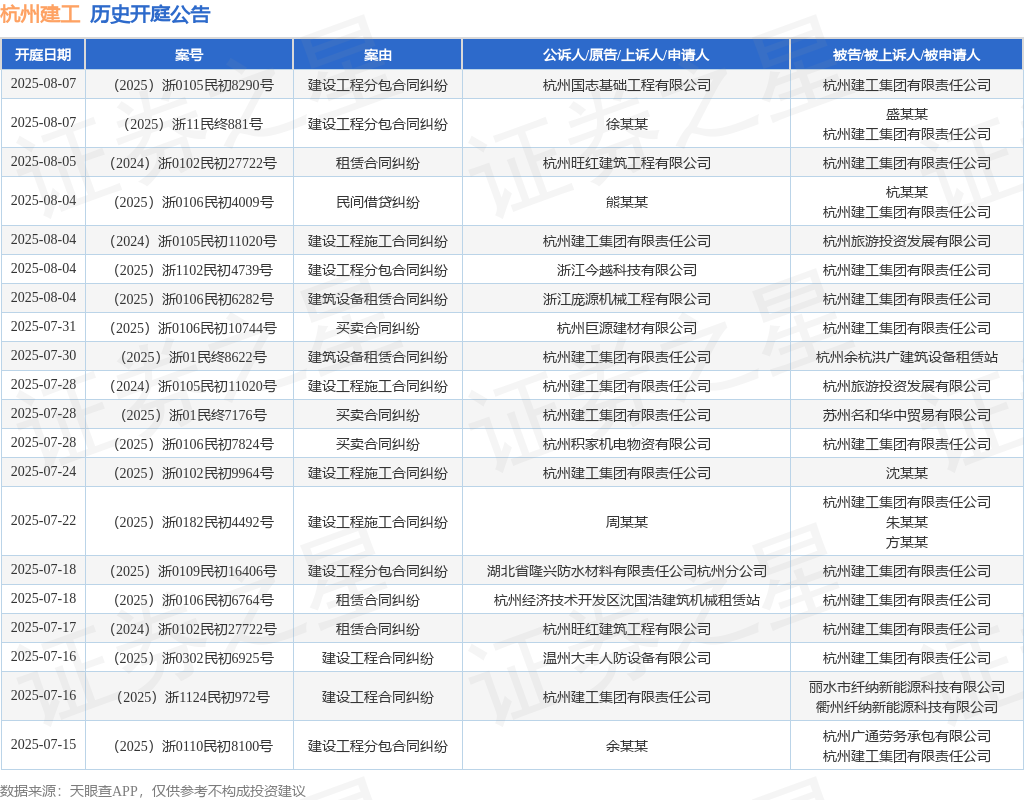This screenshot has height=800, width=1024.
Task: Click the date 2025-07-24
Action: 43,472
